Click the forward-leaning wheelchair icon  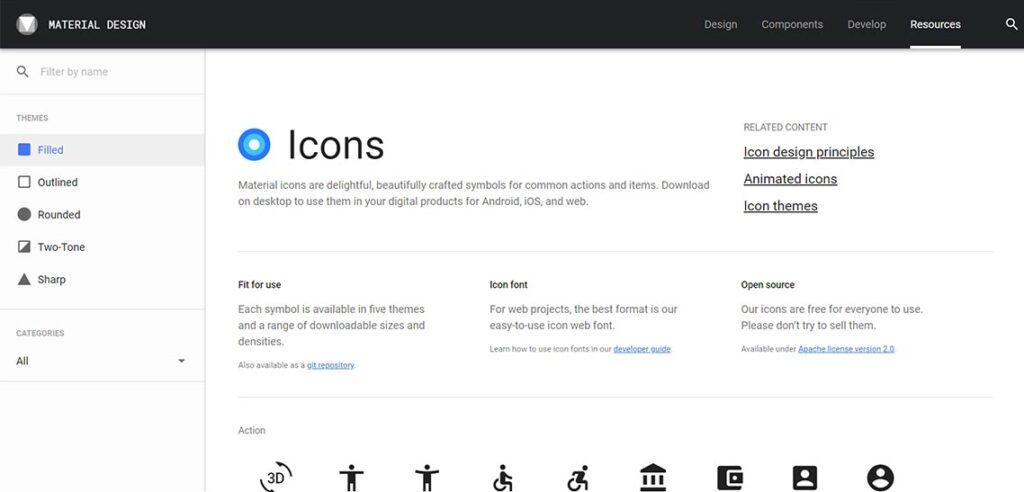coord(578,478)
